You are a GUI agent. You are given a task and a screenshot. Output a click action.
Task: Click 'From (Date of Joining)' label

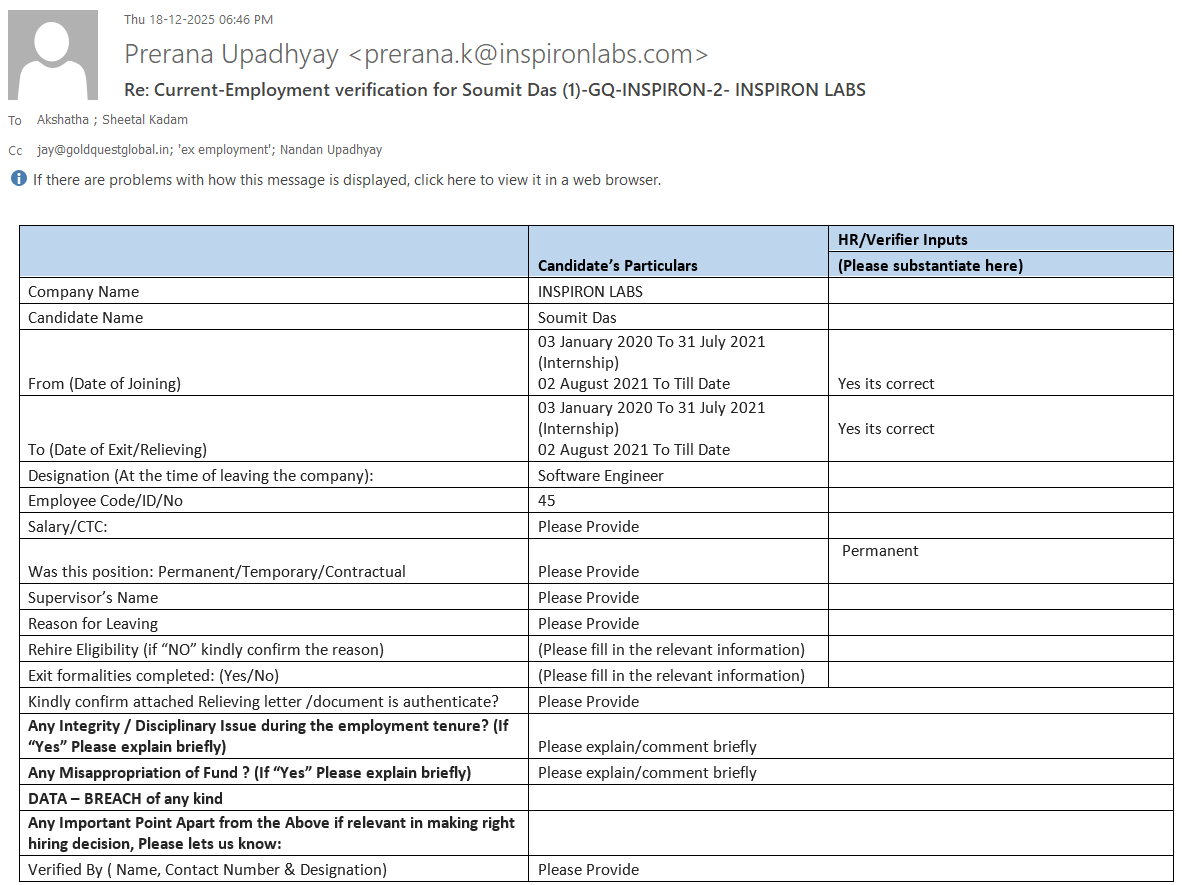(104, 384)
